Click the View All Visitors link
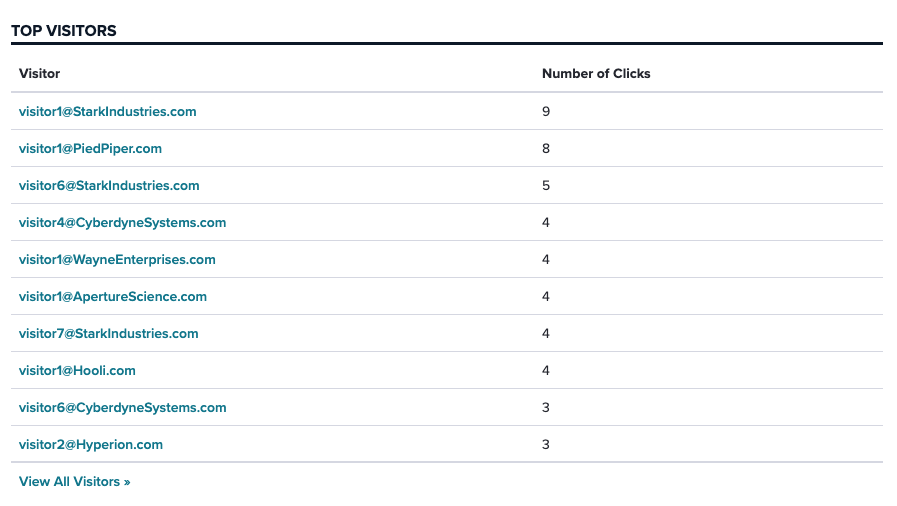Screen dimensions: 897x506 74,481
